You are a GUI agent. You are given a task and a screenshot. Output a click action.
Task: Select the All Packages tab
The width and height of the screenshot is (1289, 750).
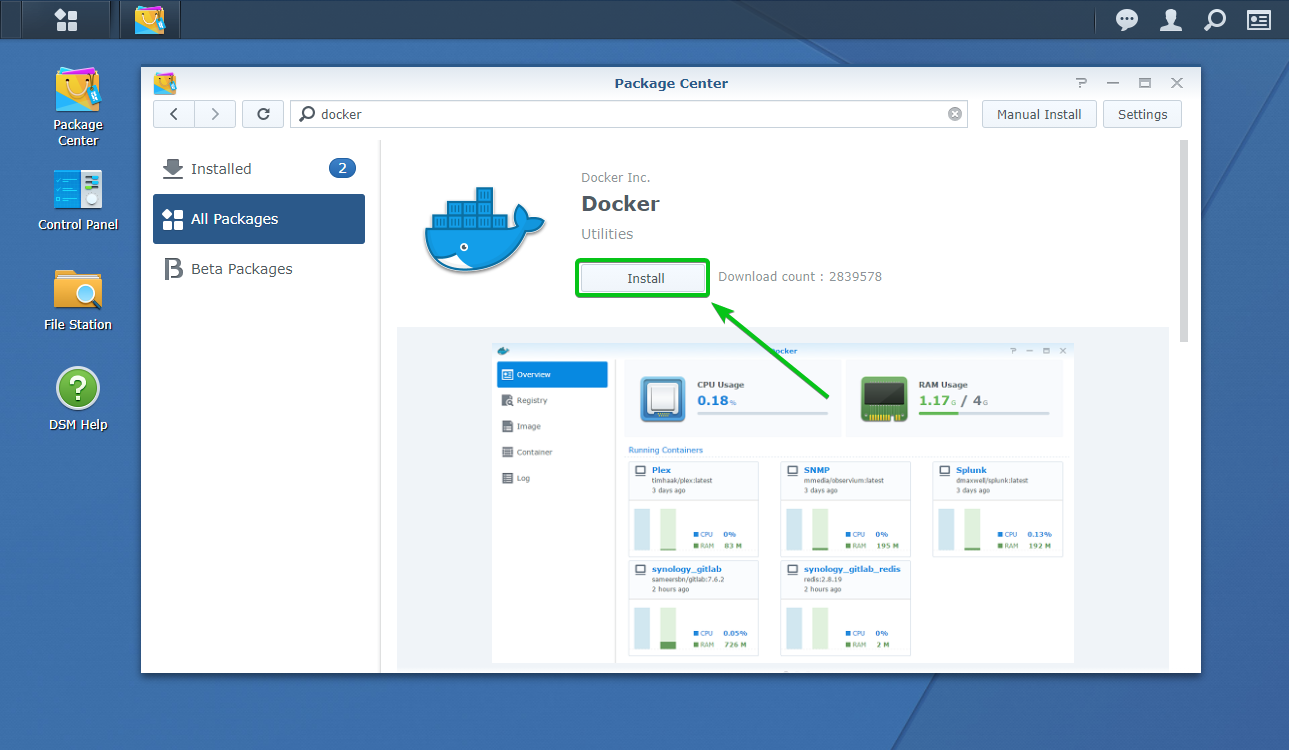pos(259,219)
